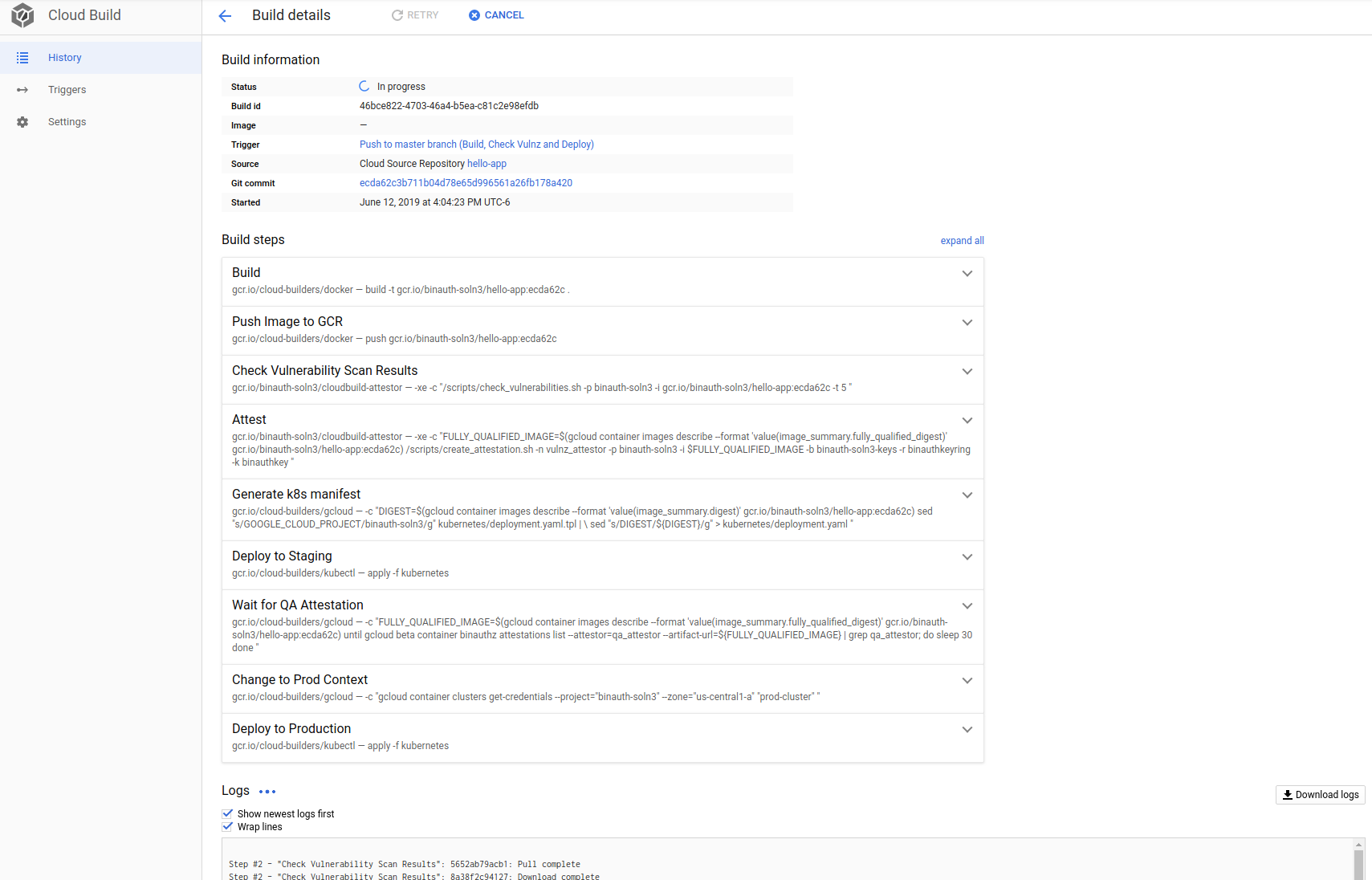
Task: Click the expand all link
Action: coord(962,241)
